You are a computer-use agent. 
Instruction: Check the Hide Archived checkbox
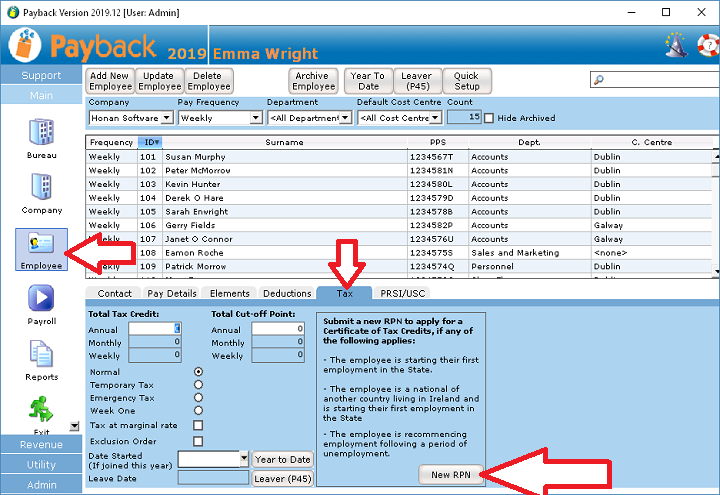pos(489,118)
